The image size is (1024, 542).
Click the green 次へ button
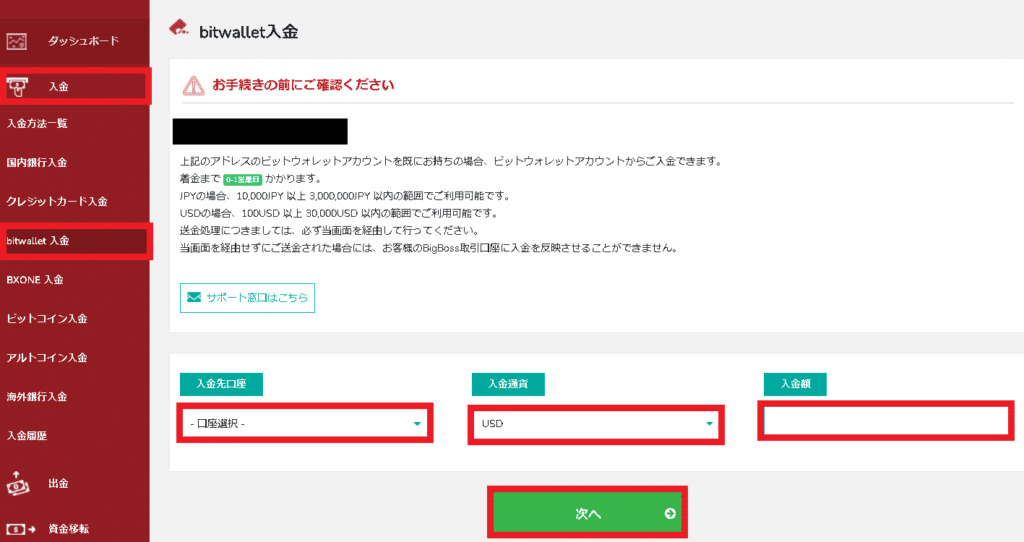click(x=587, y=513)
